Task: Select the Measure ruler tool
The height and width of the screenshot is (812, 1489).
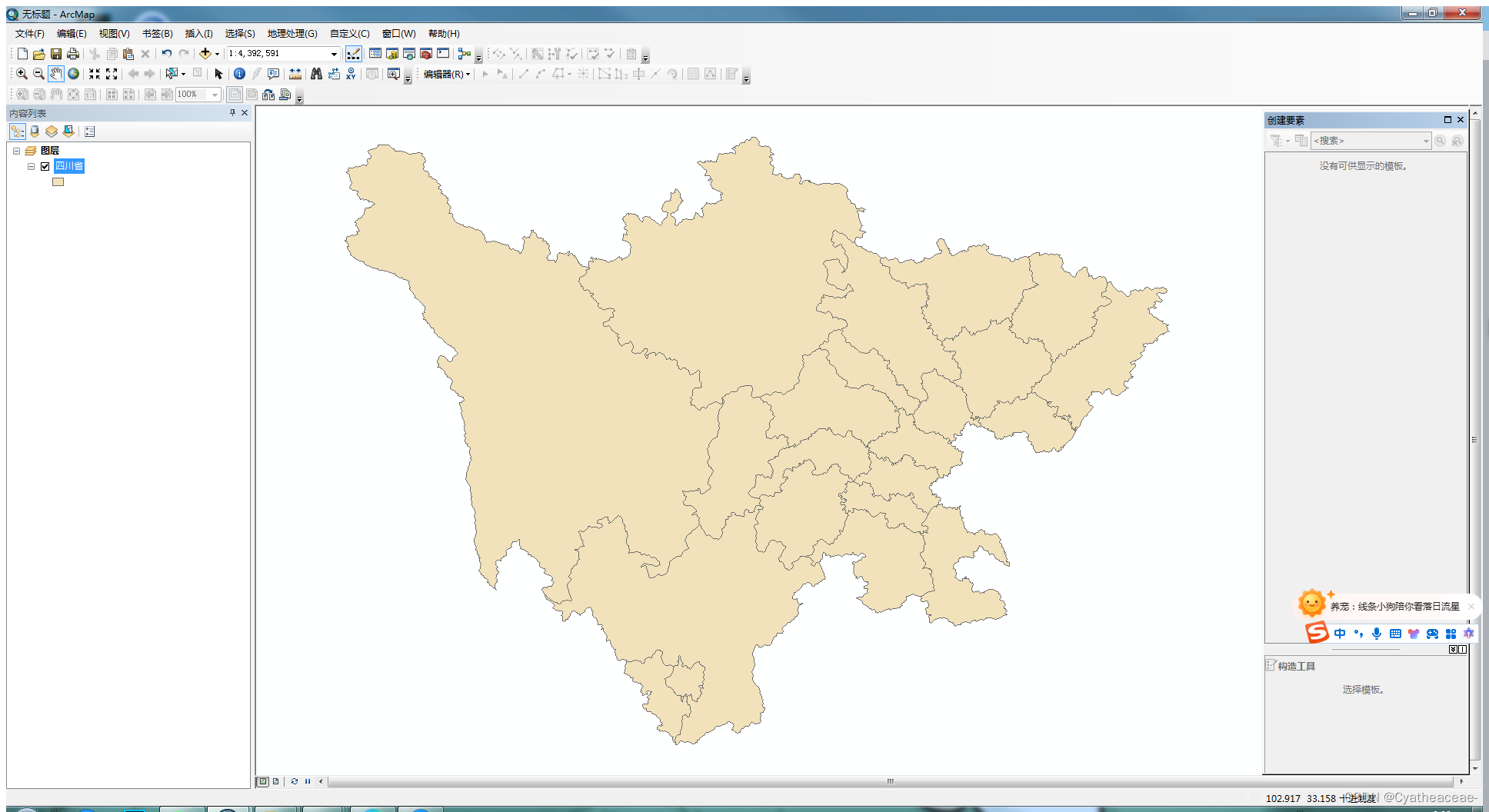Action: (295, 74)
